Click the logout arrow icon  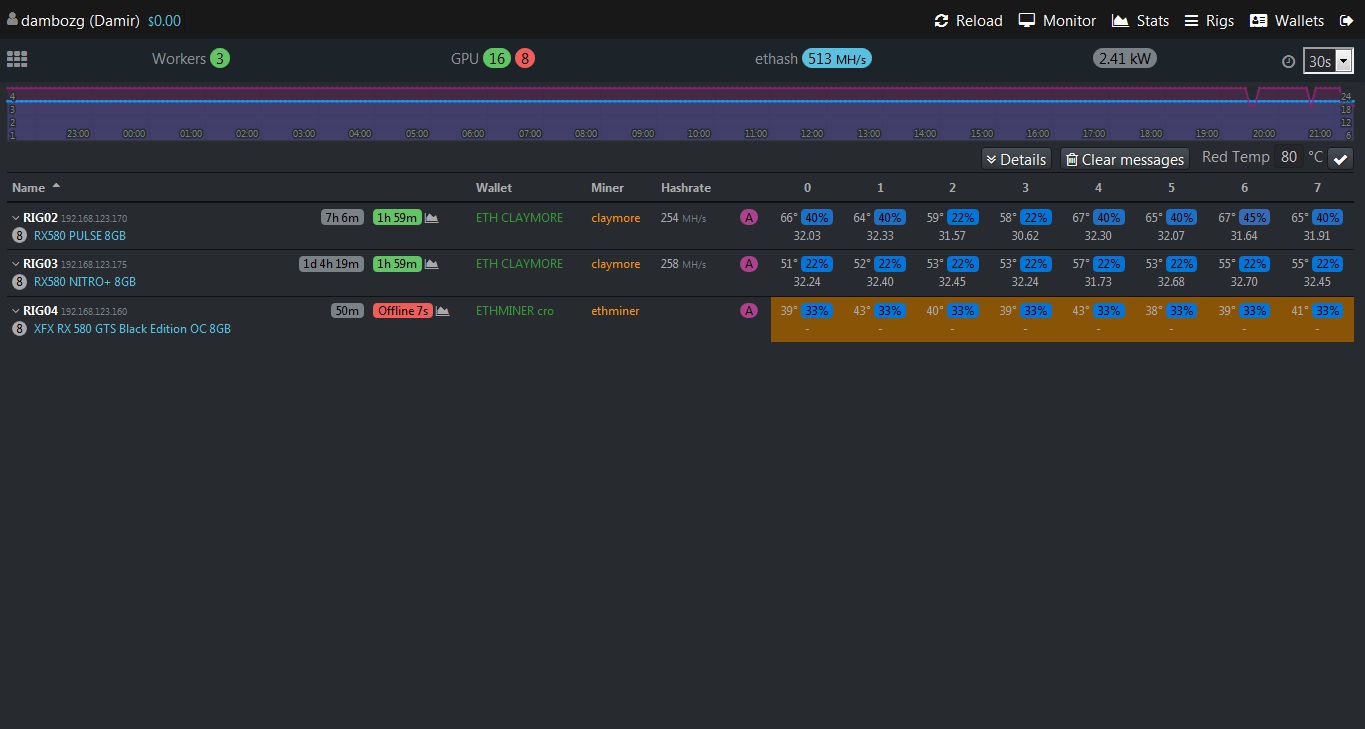pos(1346,21)
